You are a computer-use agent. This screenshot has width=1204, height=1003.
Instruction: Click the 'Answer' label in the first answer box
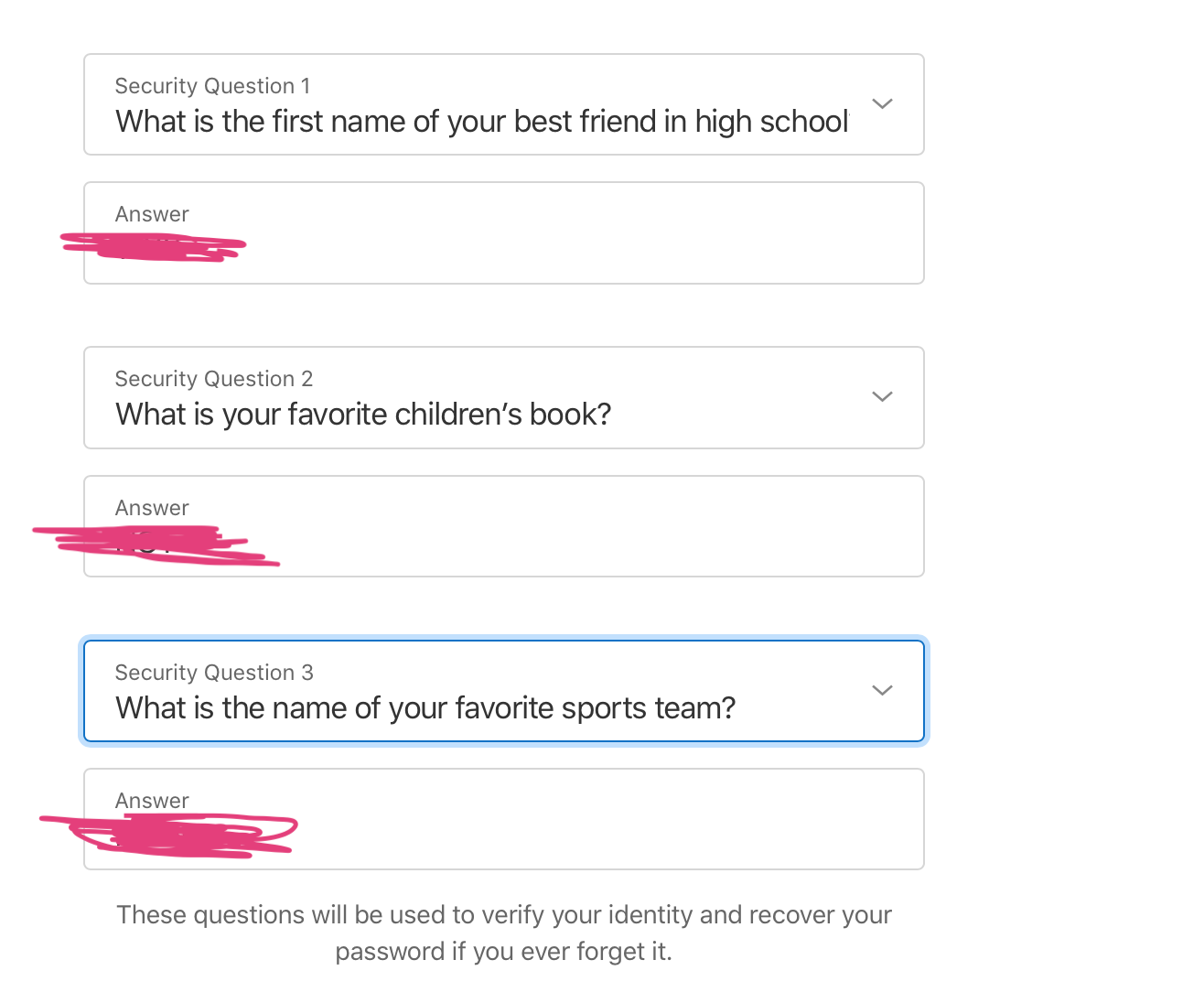152,214
